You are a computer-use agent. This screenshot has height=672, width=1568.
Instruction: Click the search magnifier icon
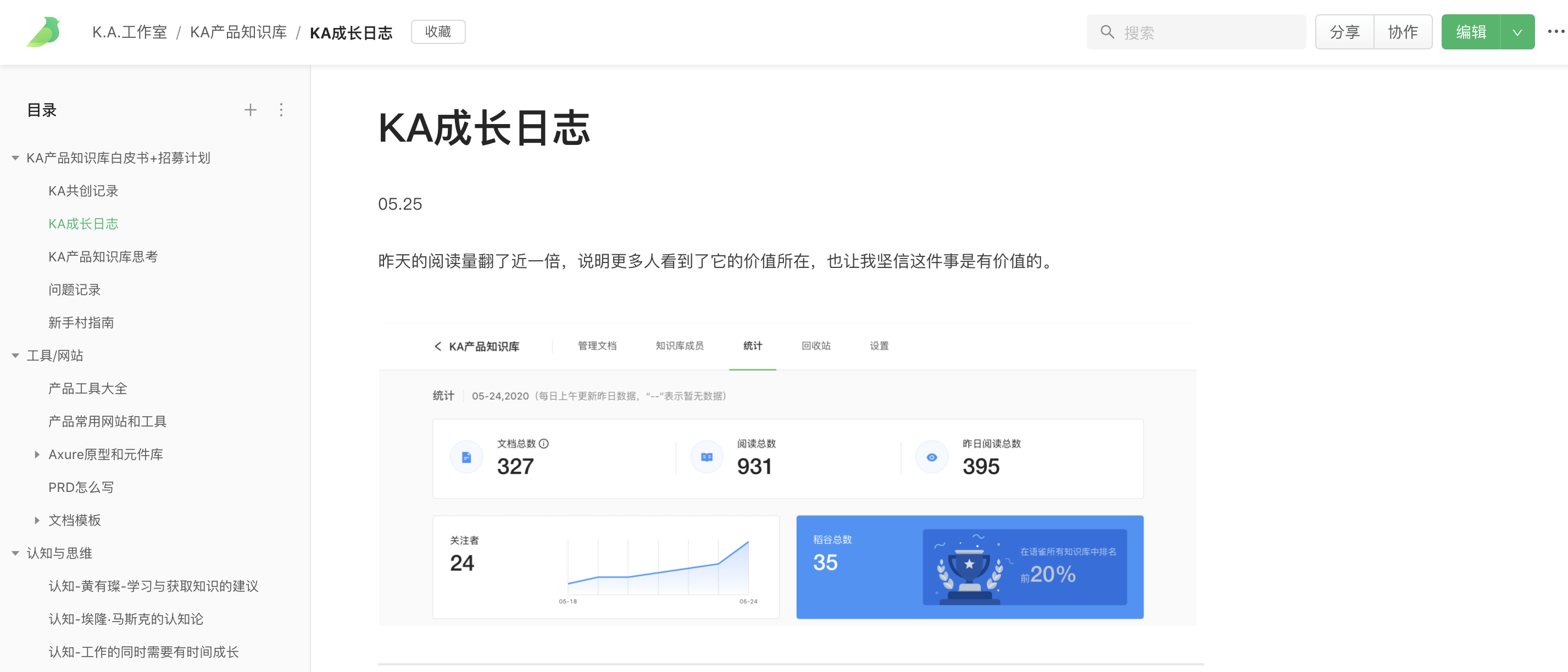1107,32
